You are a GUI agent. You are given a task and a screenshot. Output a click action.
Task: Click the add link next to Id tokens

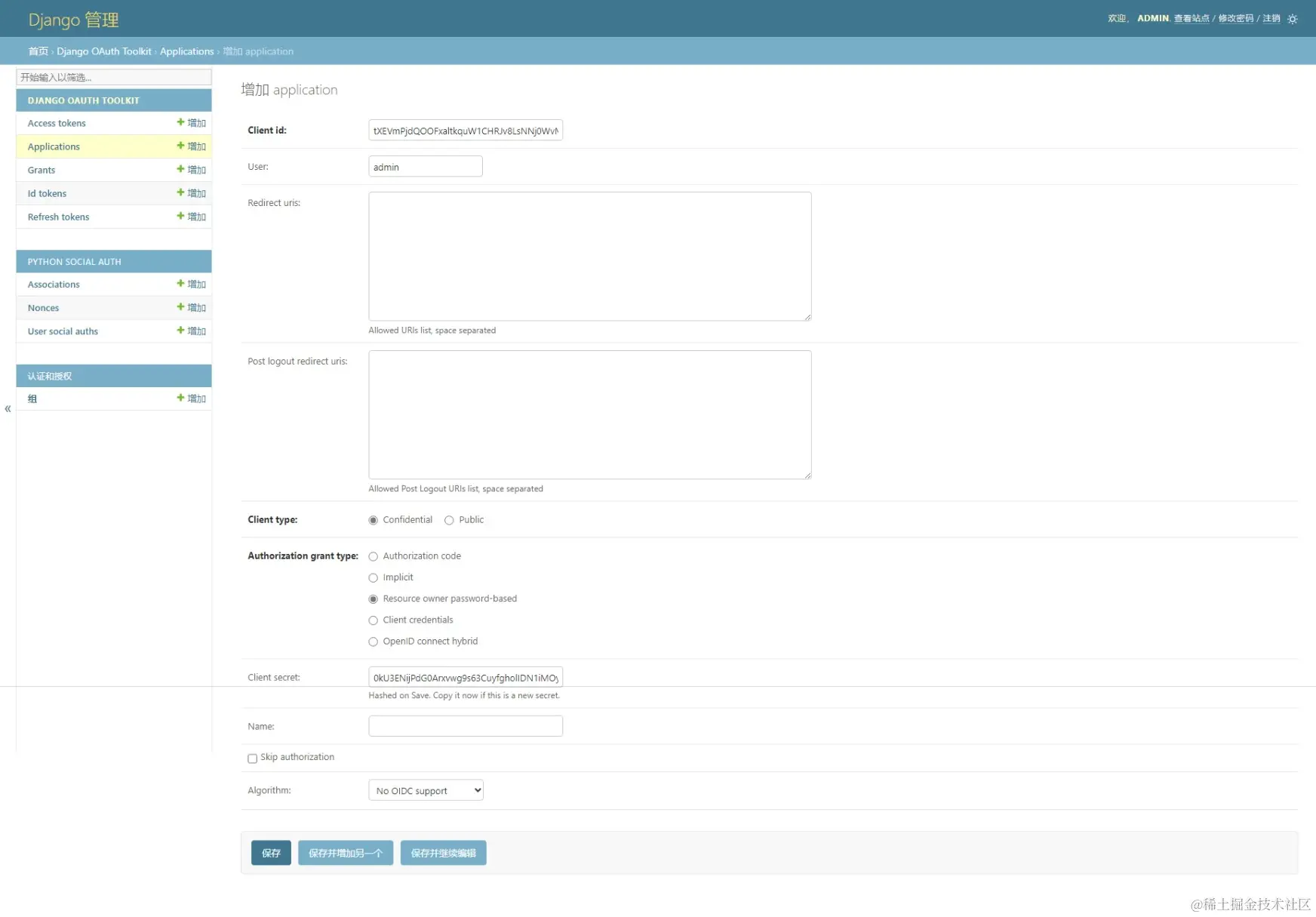pos(192,193)
